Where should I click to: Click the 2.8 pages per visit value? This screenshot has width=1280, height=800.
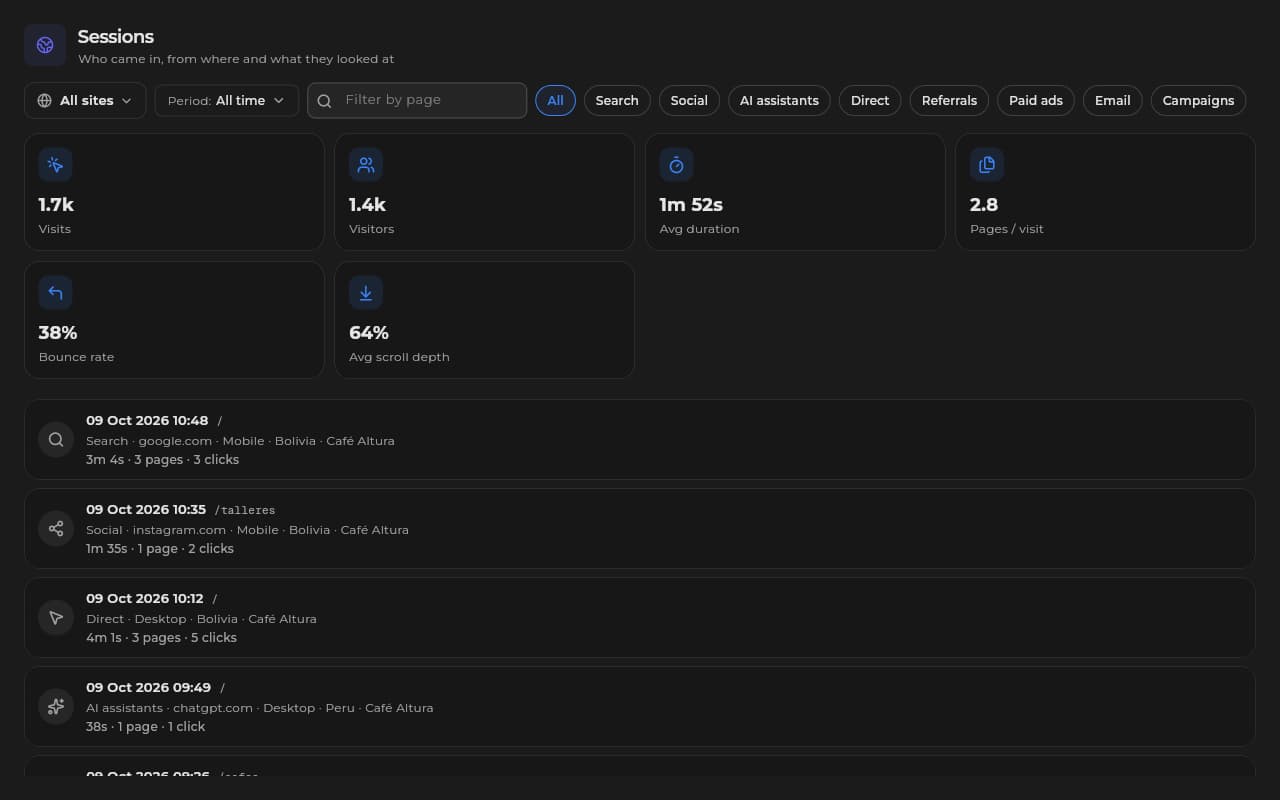(x=984, y=204)
